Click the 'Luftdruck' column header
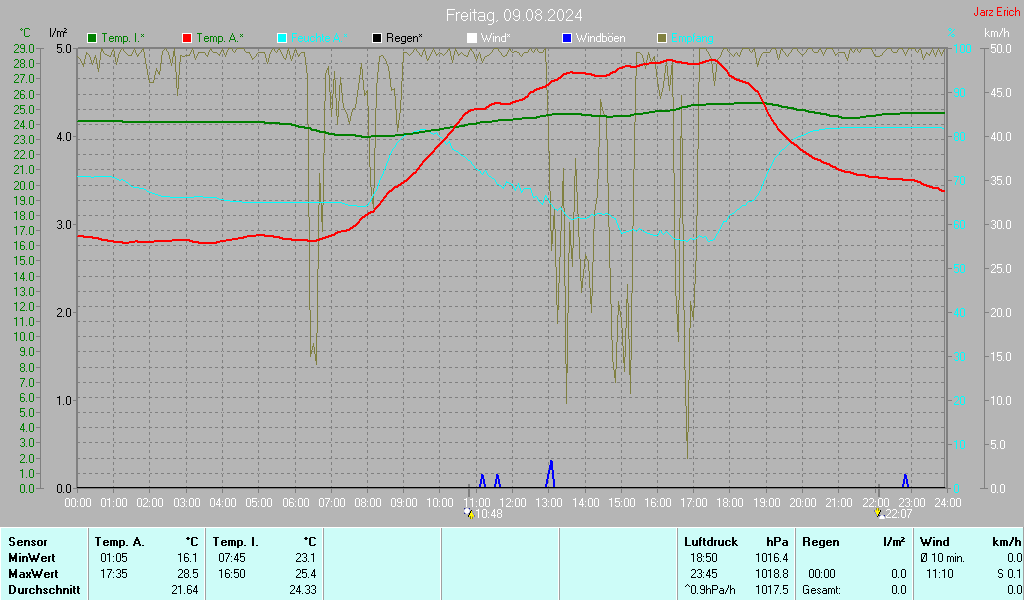1024x600 pixels. [x=711, y=542]
